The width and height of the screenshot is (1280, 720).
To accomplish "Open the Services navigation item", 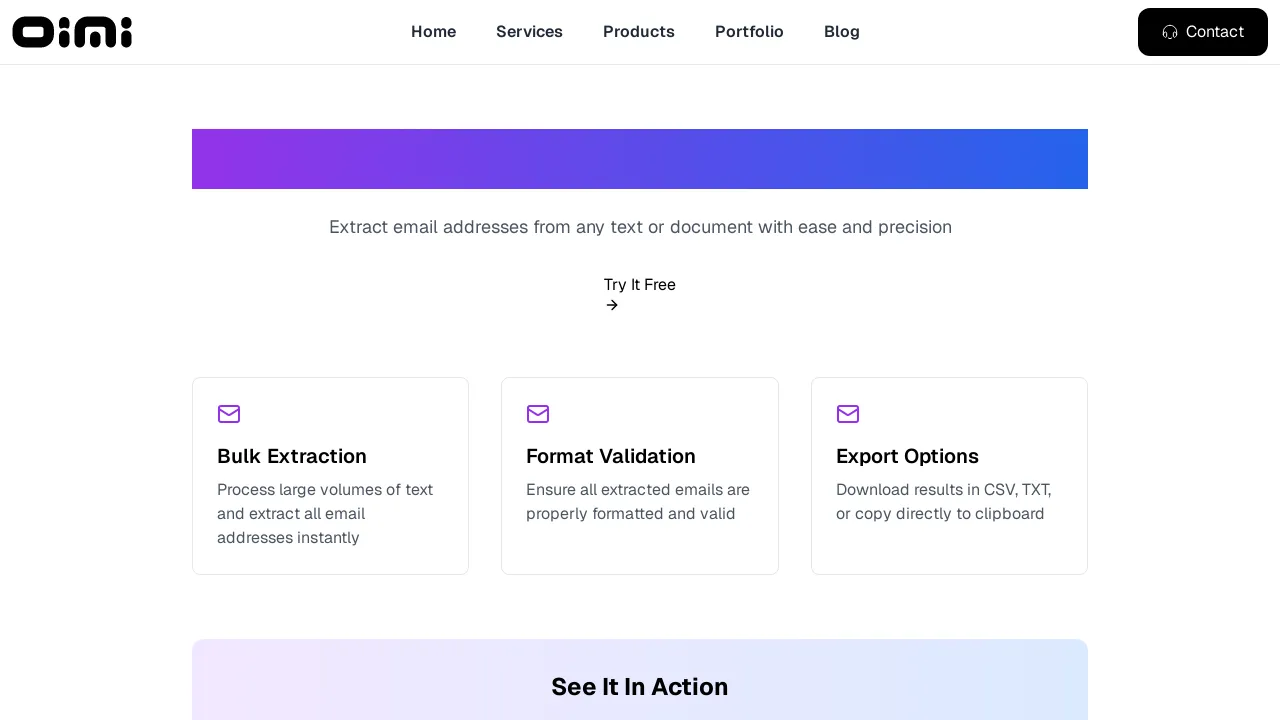I will [x=529, y=31].
